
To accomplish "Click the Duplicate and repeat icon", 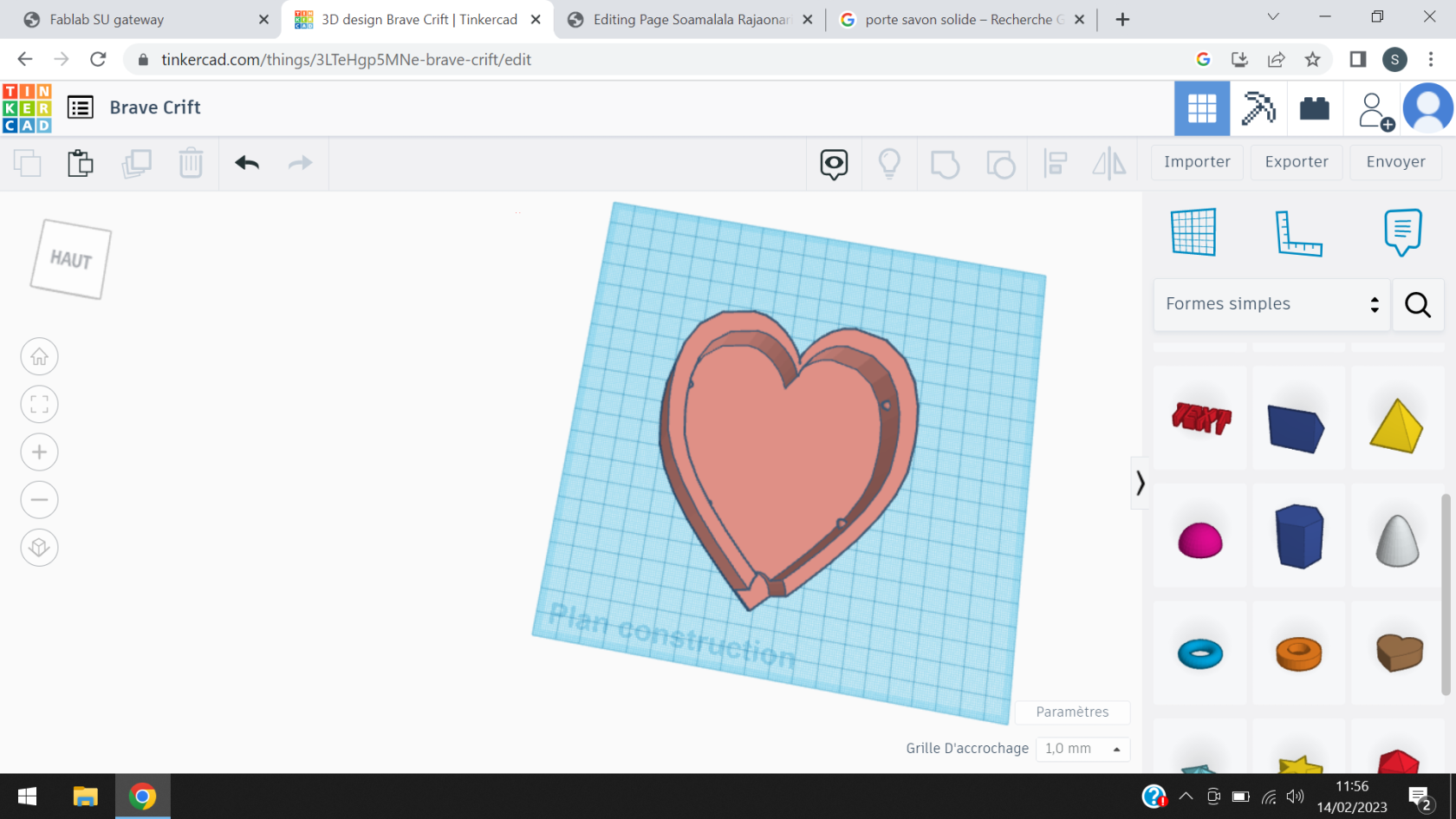I will click(136, 163).
